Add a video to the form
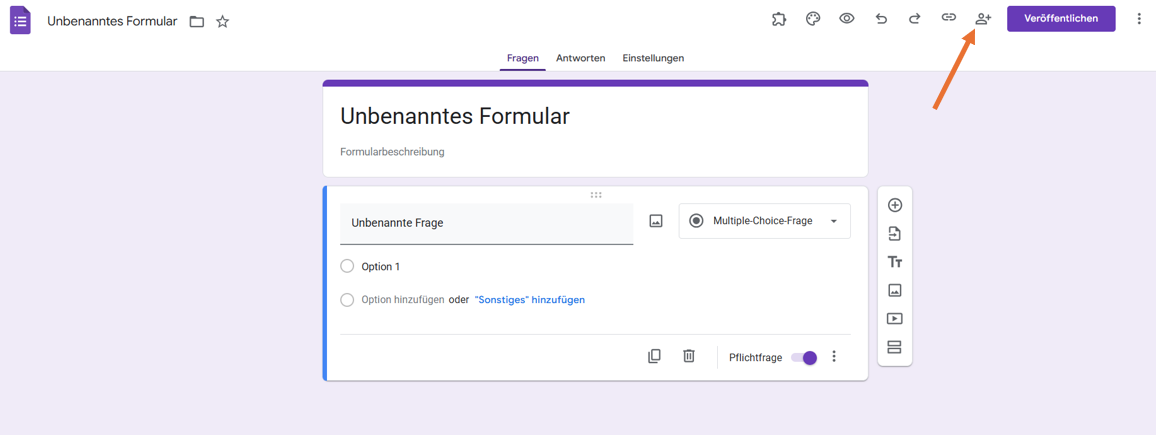Image resolution: width=1156 pixels, height=439 pixels. tap(895, 319)
